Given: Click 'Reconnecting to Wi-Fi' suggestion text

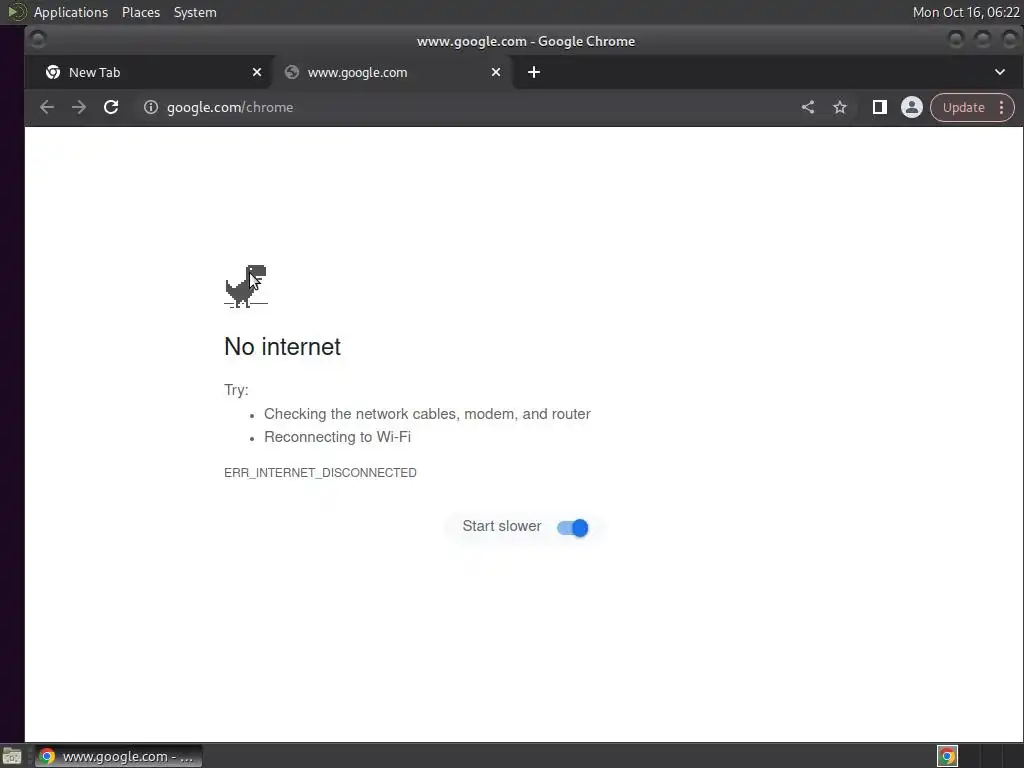Looking at the screenshot, I should [337, 437].
